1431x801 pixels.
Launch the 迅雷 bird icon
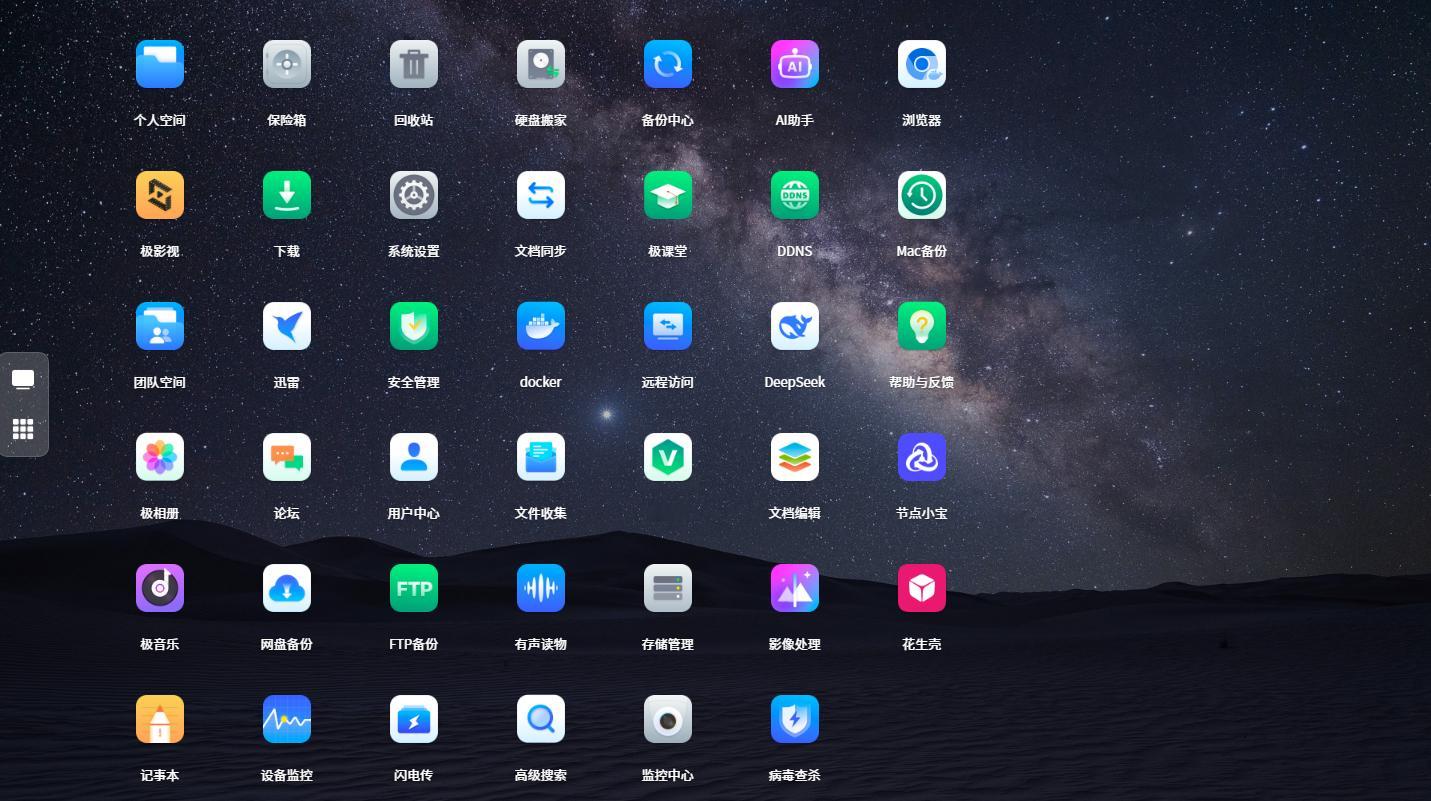click(287, 326)
